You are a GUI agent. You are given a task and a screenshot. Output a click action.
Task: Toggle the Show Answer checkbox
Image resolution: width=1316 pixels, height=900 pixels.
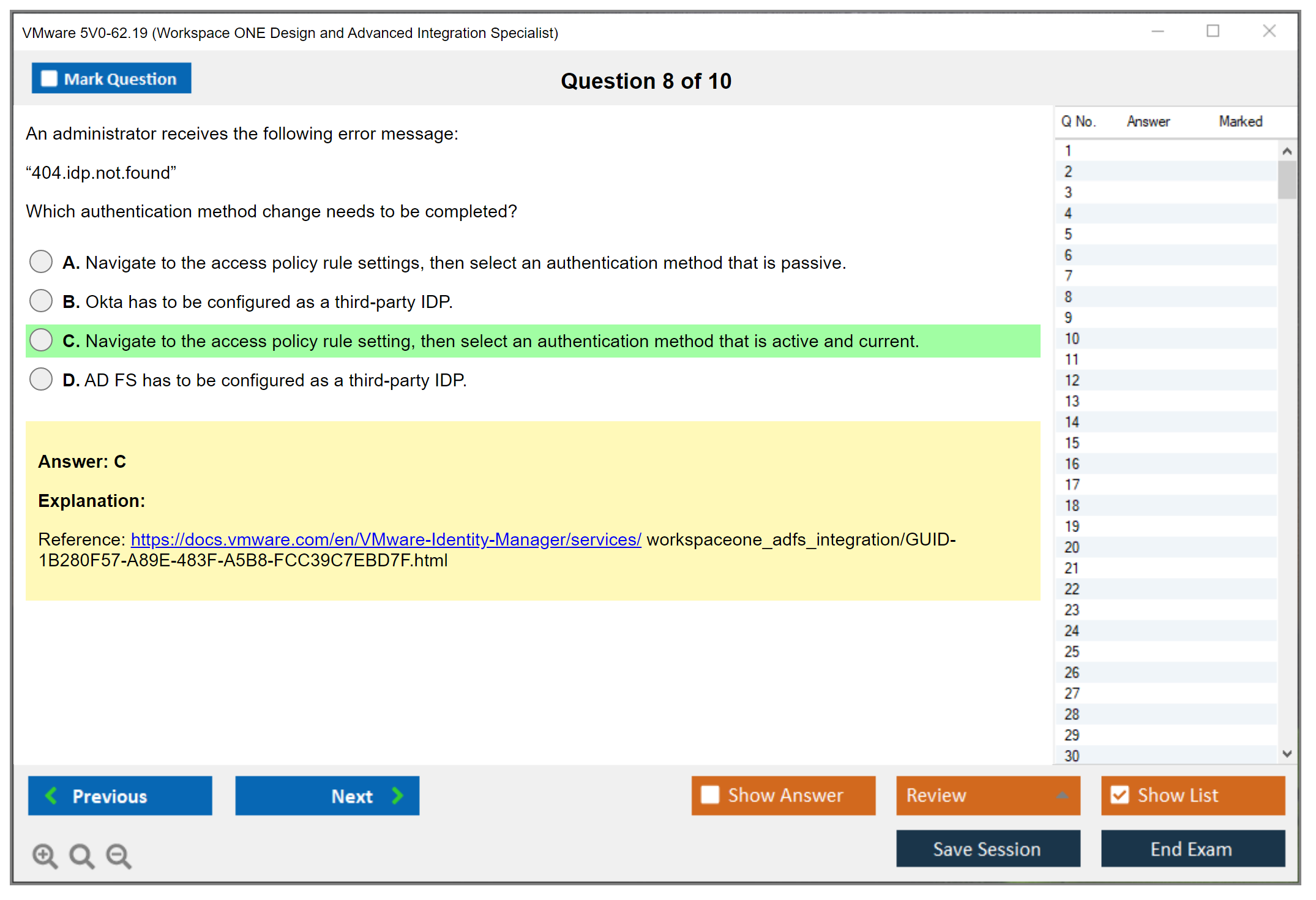(710, 795)
